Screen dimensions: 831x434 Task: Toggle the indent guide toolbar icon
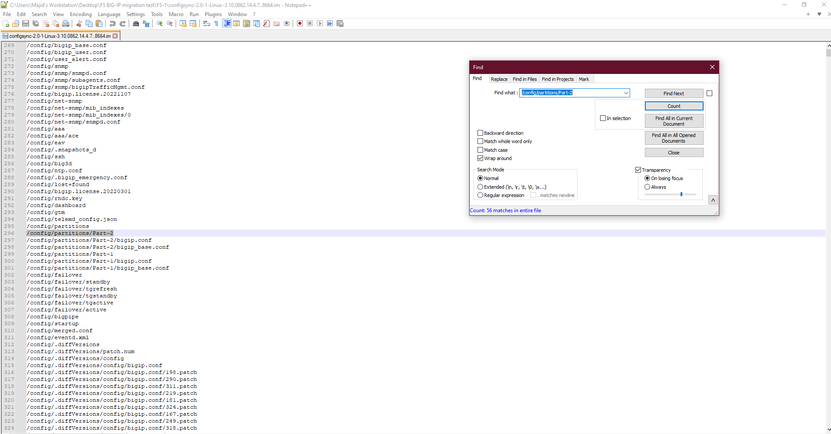coord(226,24)
